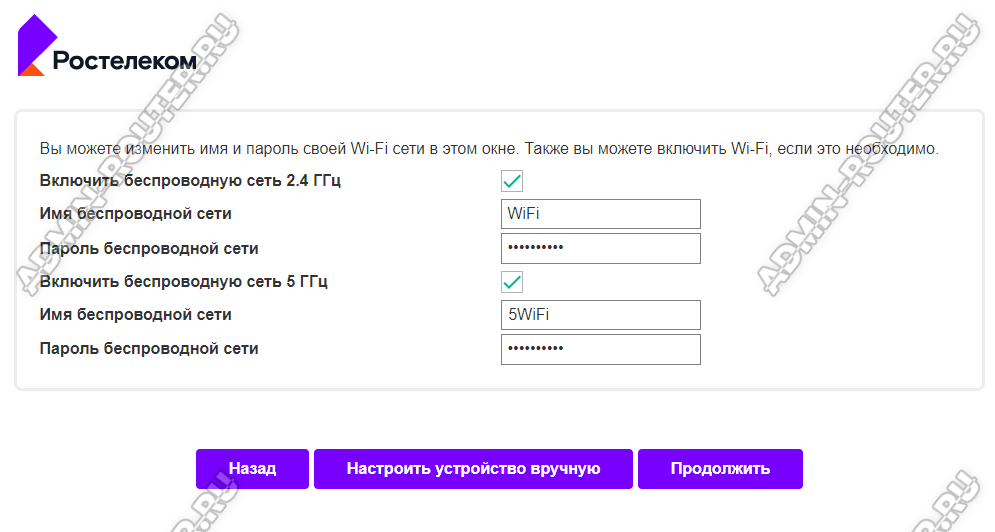Click the Ростелеком brand name text
The width and height of the screenshot is (995, 532).
pos(124,62)
